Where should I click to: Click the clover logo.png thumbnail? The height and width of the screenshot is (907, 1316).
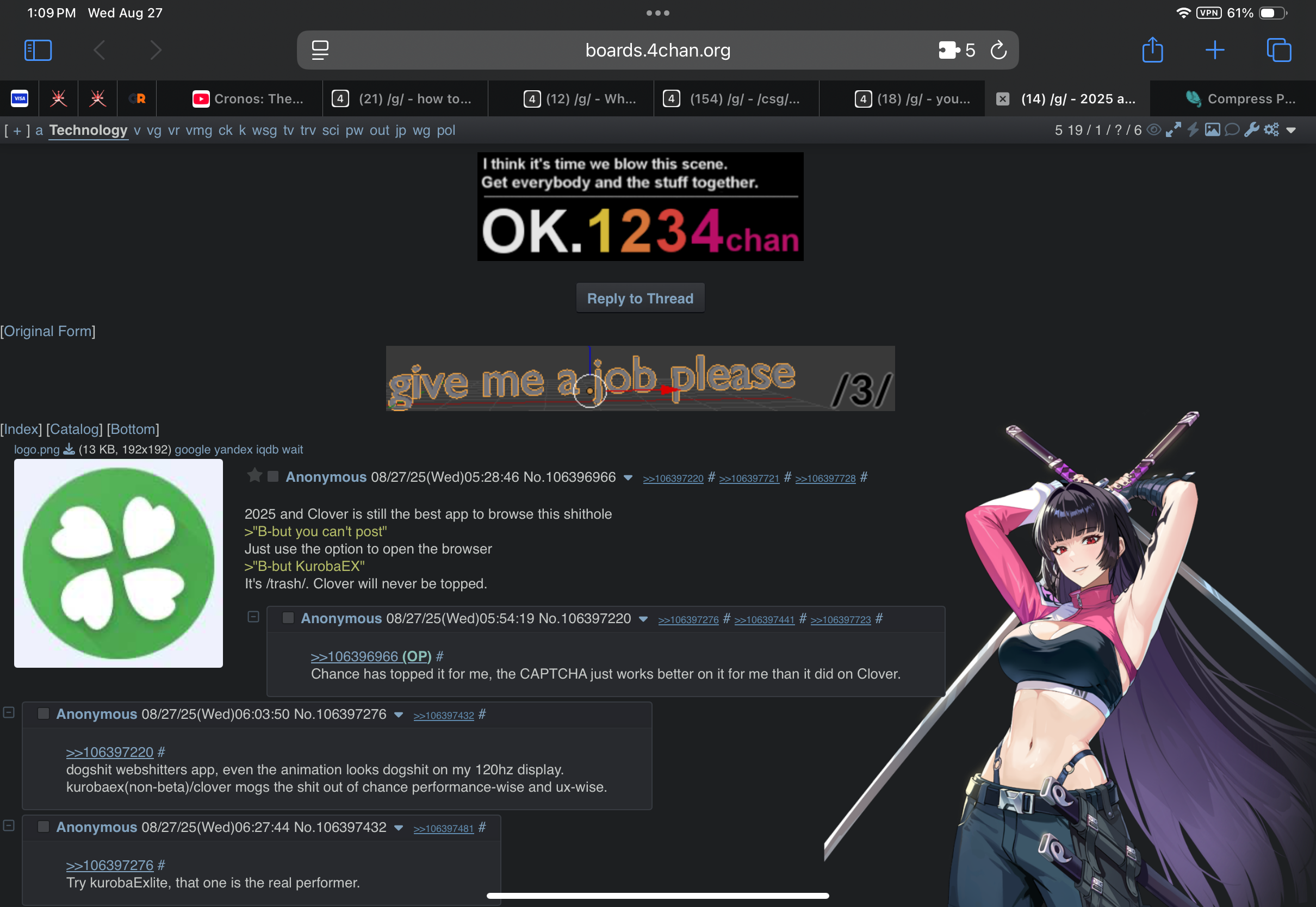(x=118, y=563)
